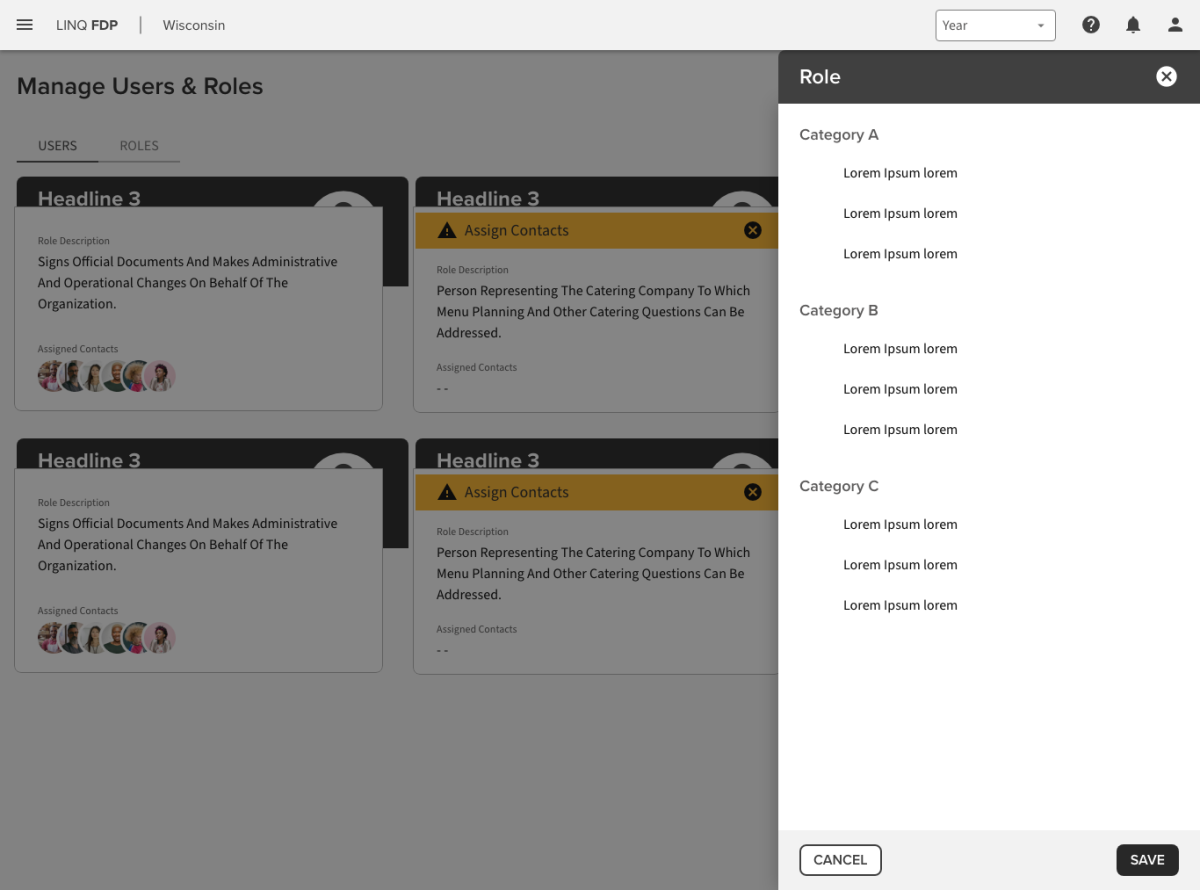The height and width of the screenshot is (890, 1200).
Task: Switch to the Users tab
Action: coord(57,146)
